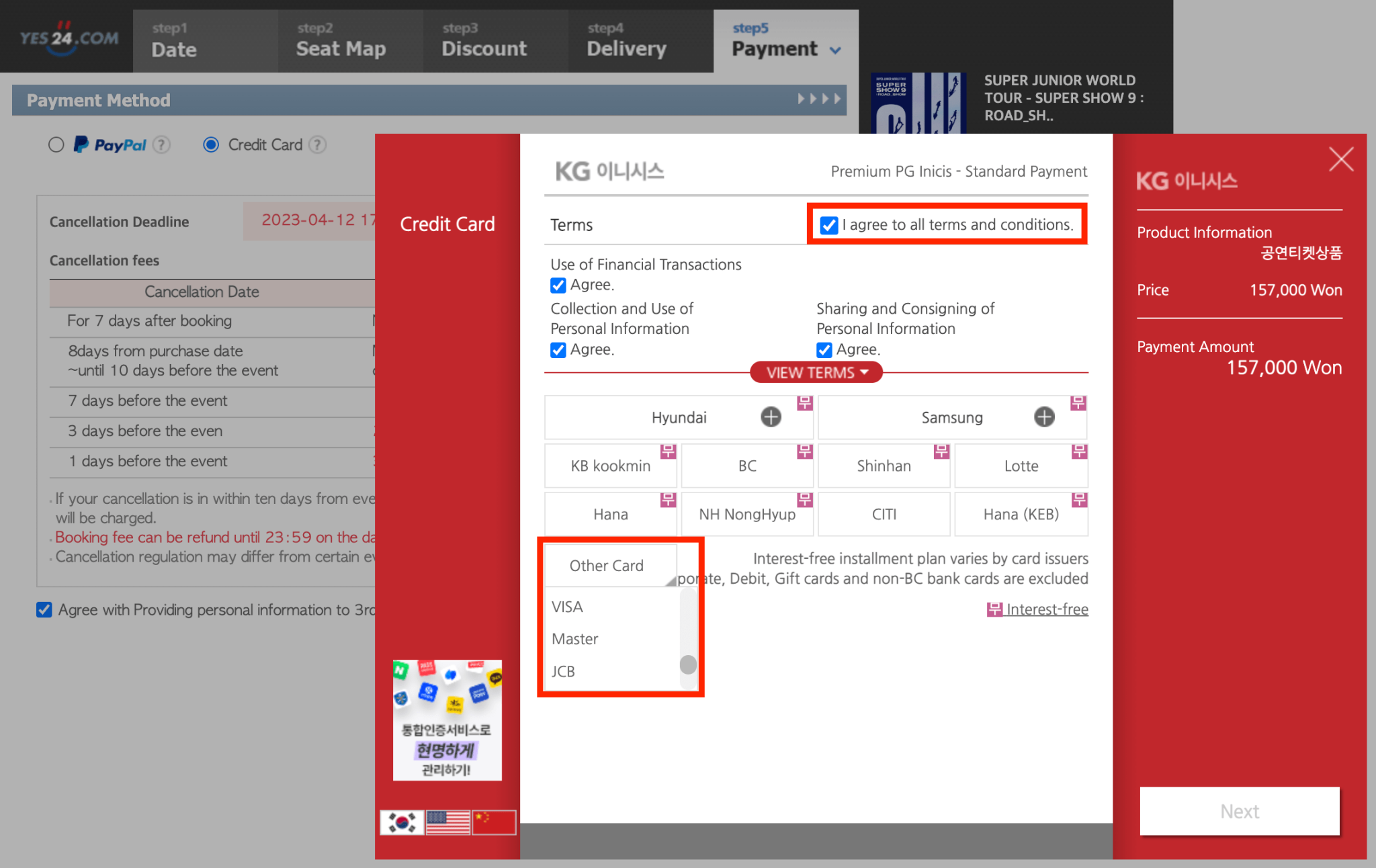
Task: Select the US flag language icon
Action: [448, 822]
